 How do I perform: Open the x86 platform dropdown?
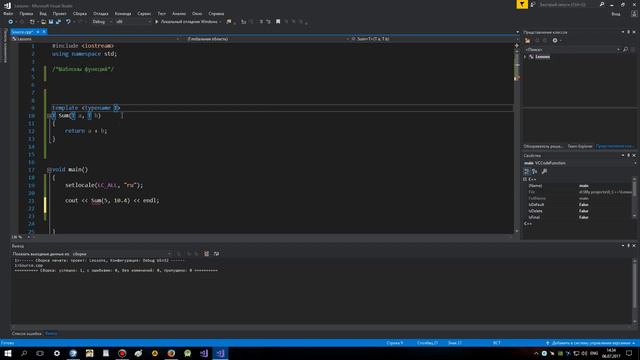(133, 22)
